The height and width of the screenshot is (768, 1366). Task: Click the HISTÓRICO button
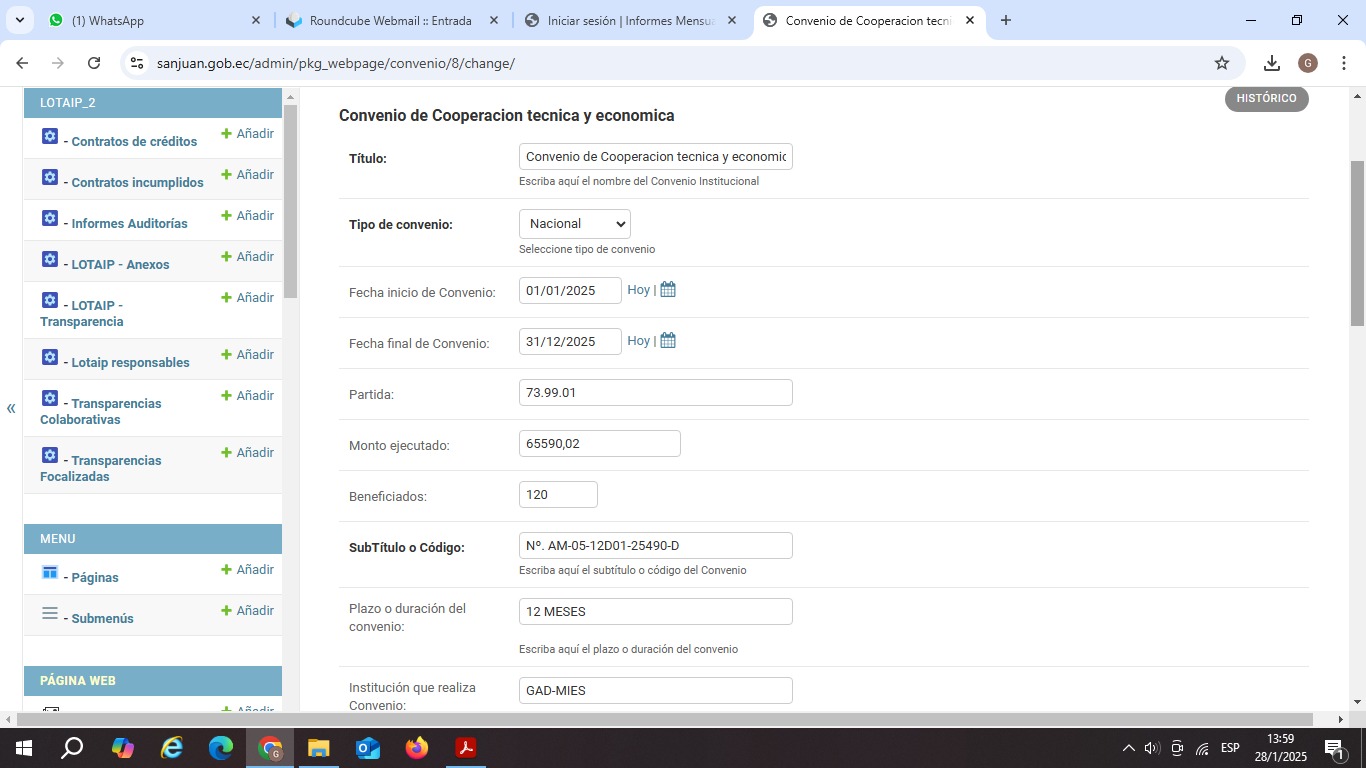point(1266,99)
